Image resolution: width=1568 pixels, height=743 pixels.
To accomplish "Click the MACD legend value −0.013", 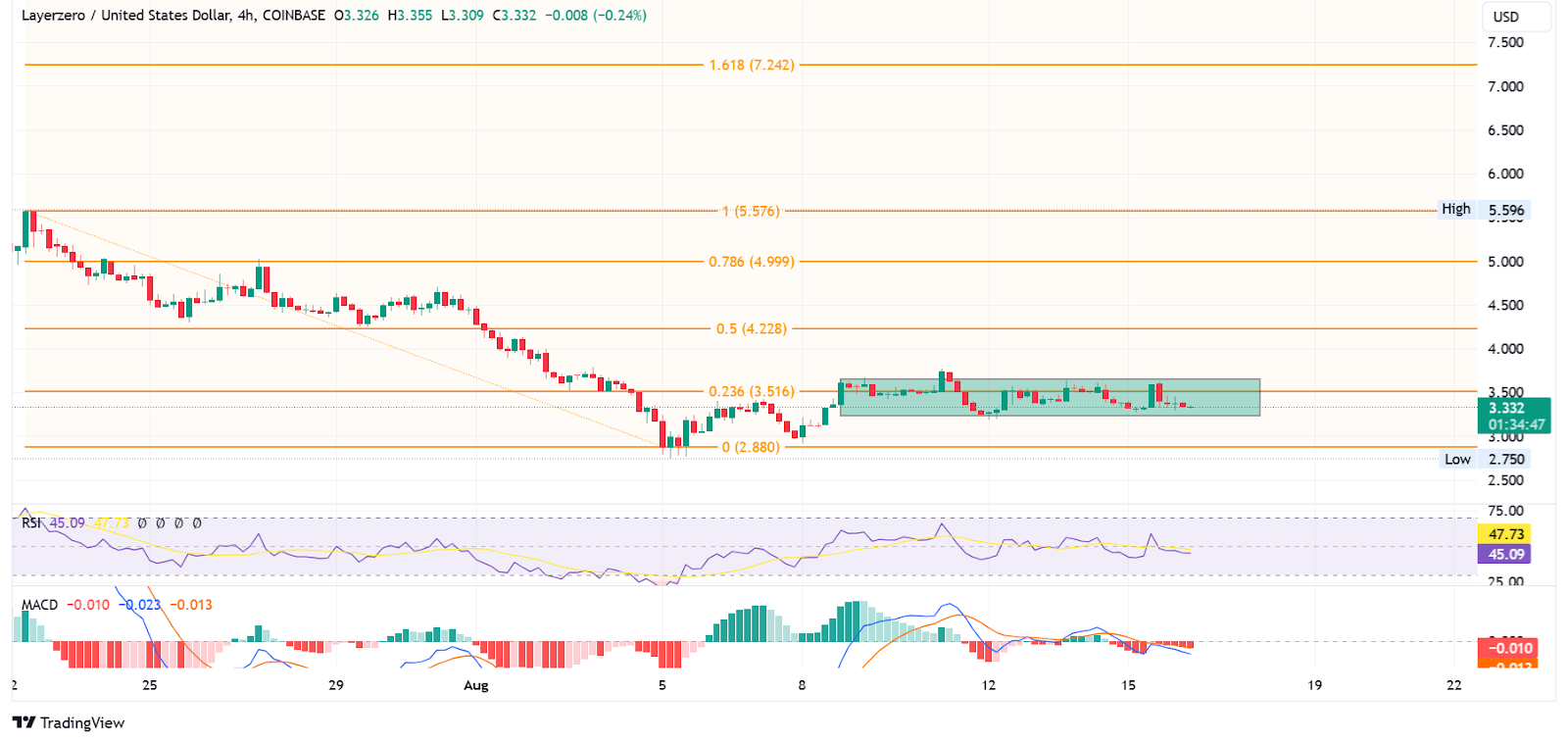I will (191, 605).
